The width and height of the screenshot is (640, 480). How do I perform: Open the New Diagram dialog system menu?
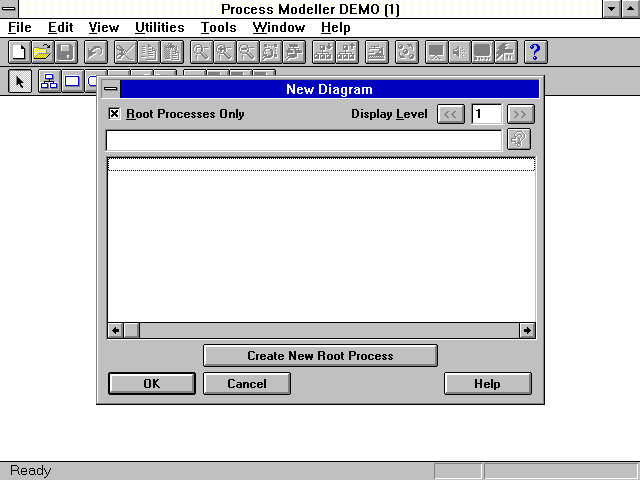point(110,89)
